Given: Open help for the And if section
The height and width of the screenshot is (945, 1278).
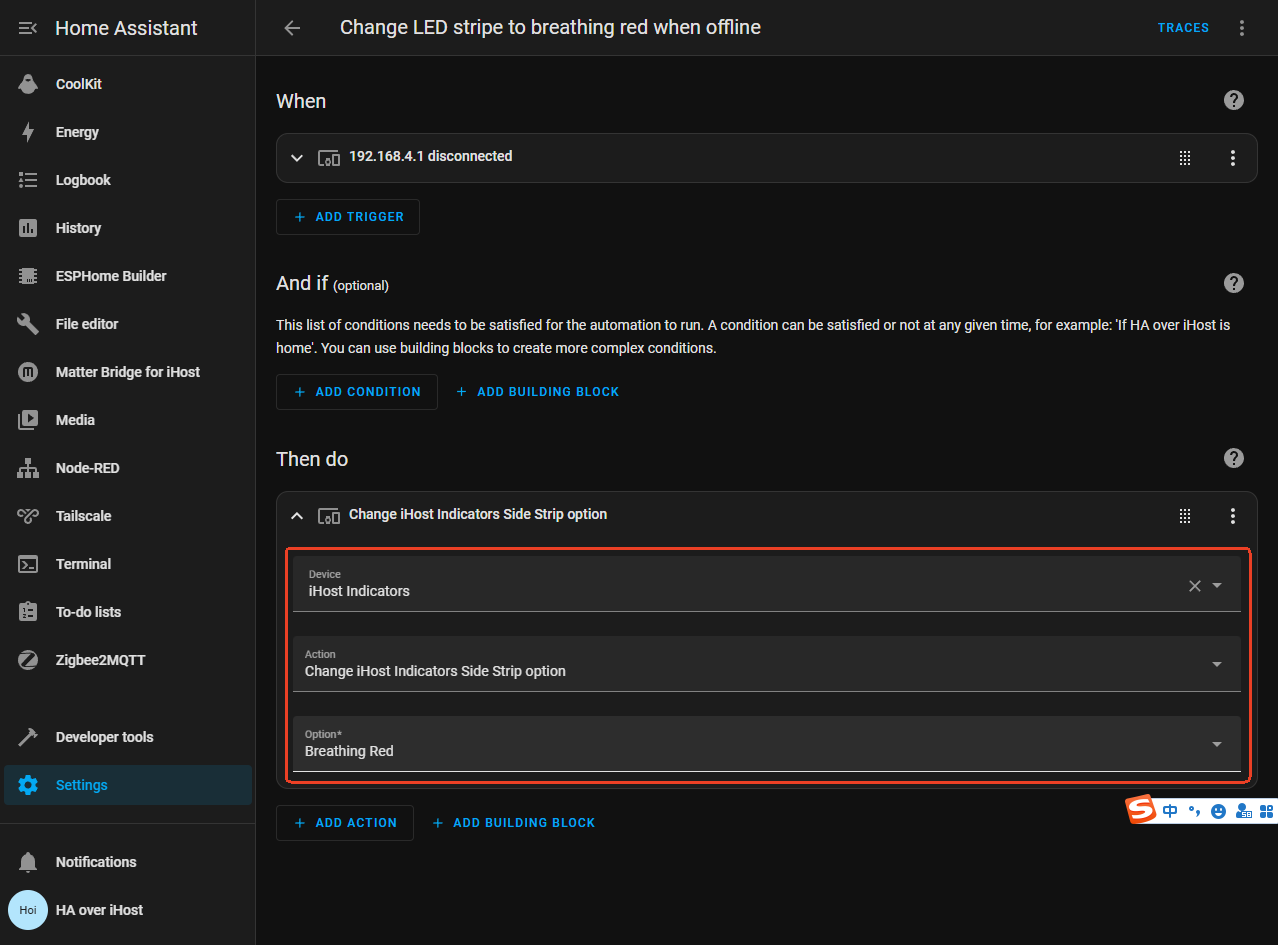Looking at the screenshot, I should pos(1234,283).
